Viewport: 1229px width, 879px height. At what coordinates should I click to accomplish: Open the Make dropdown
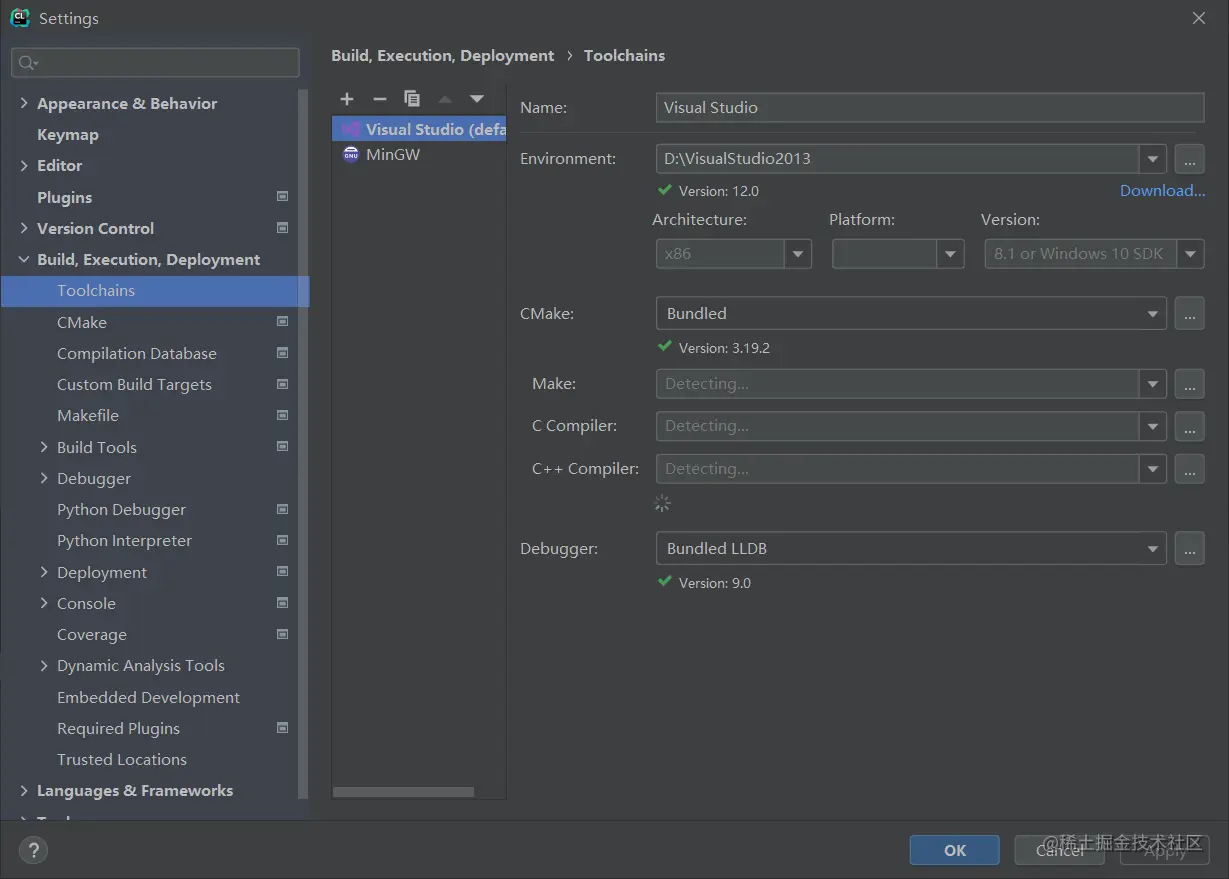pyautogui.click(x=1153, y=383)
